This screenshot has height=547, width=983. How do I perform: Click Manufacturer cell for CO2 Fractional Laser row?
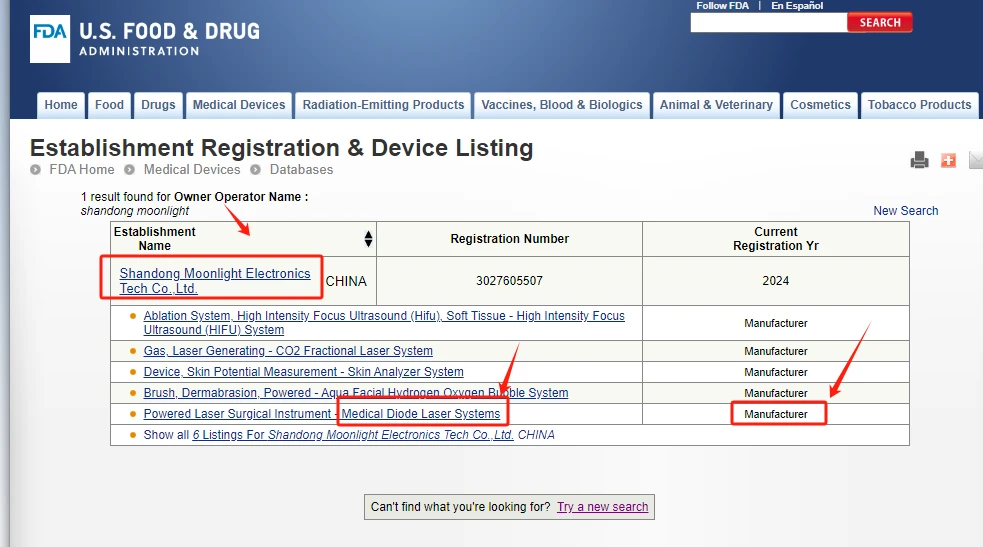[775, 352]
